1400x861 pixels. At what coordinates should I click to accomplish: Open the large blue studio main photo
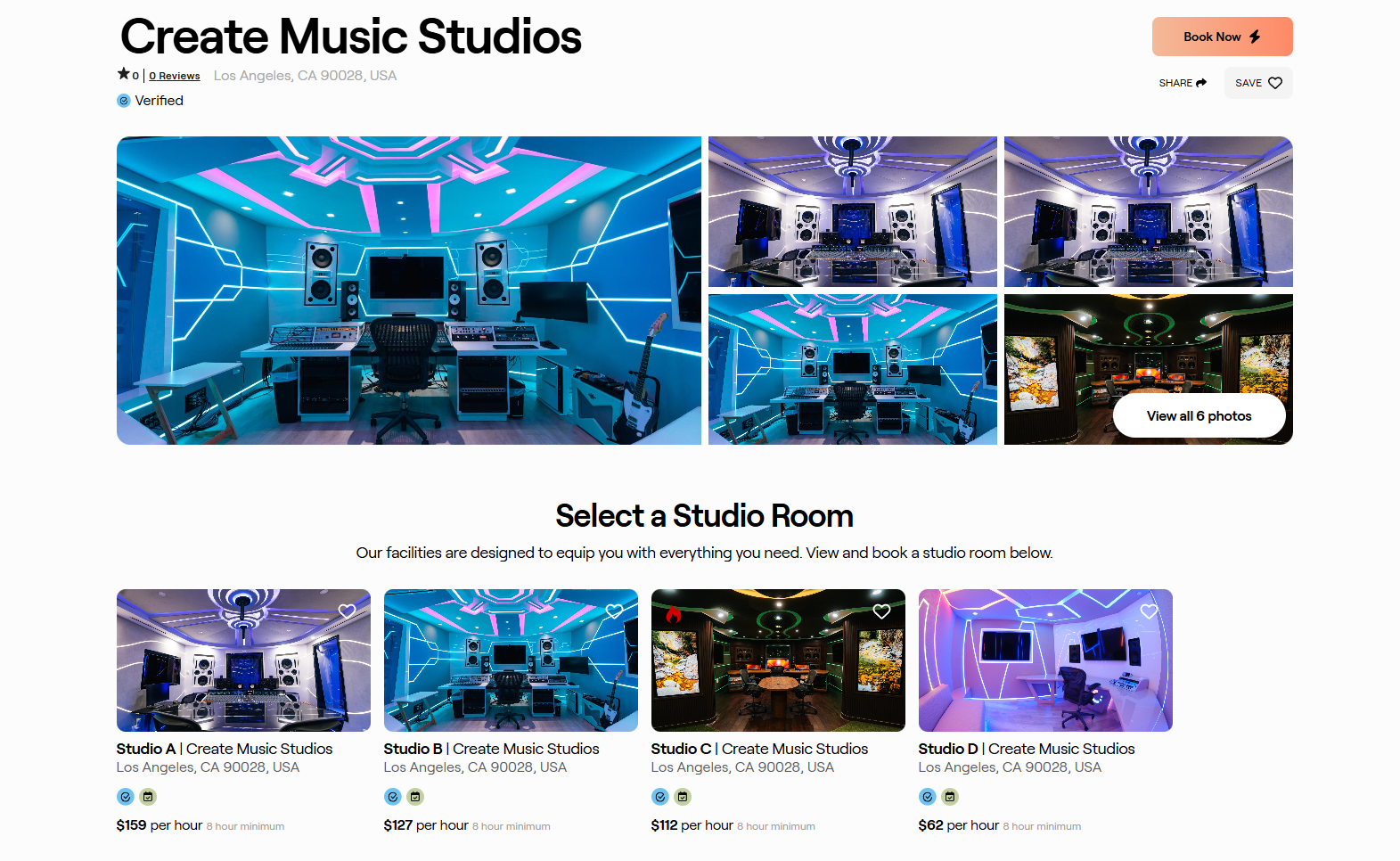[409, 291]
